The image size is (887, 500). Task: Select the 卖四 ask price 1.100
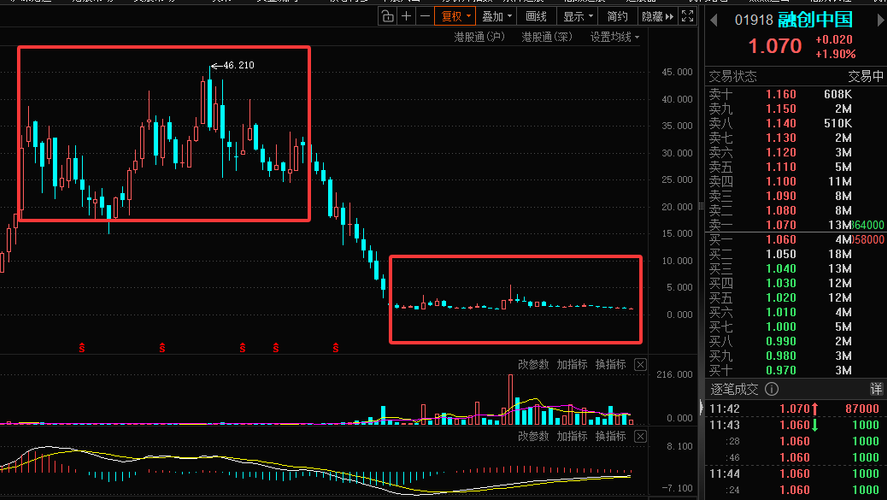781,182
